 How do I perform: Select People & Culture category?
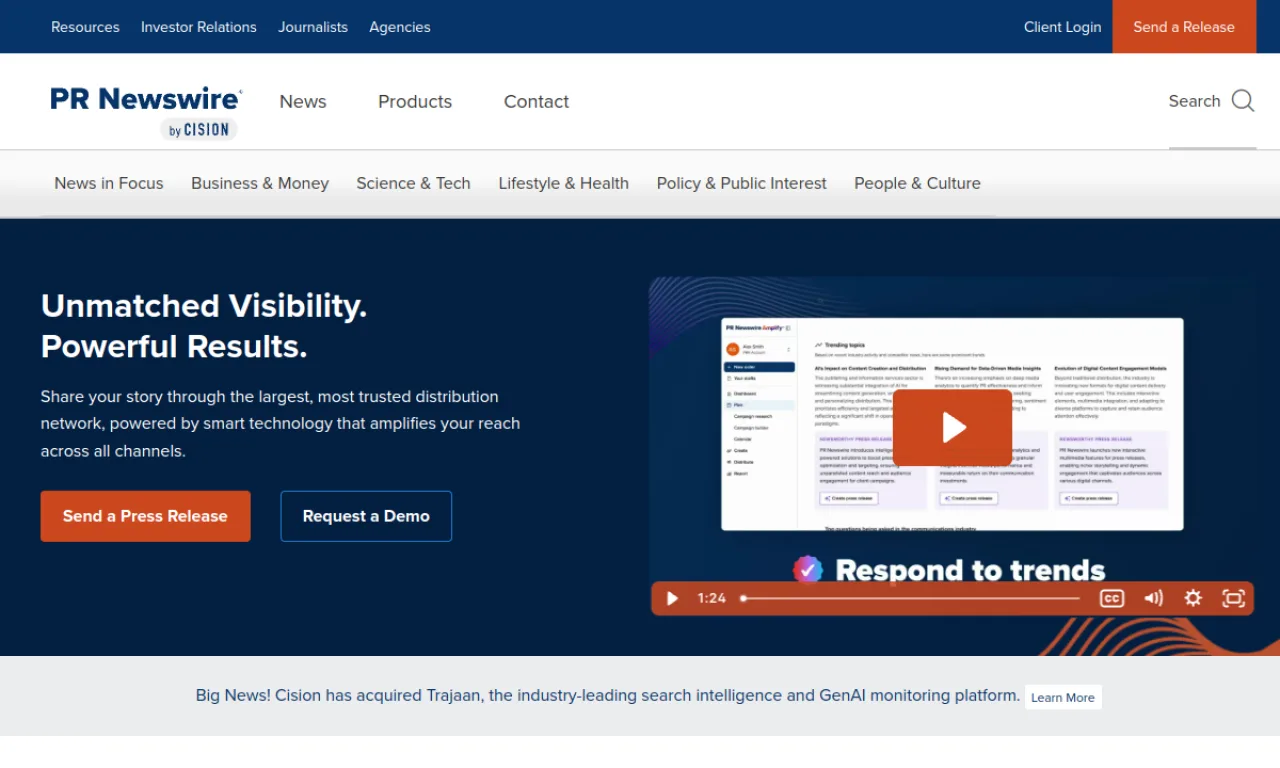click(x=917, y=183)
